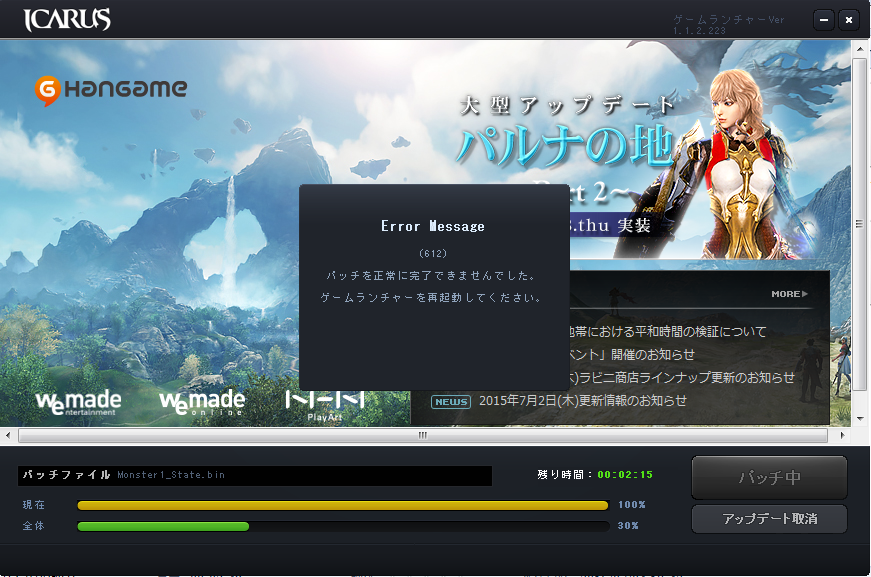Minimize the launcher window
871x577 pixels.
click(824, 20)
